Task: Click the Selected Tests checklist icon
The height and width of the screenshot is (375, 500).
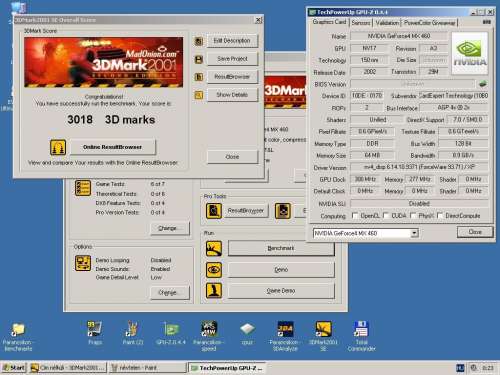Action: coord(83,188)
